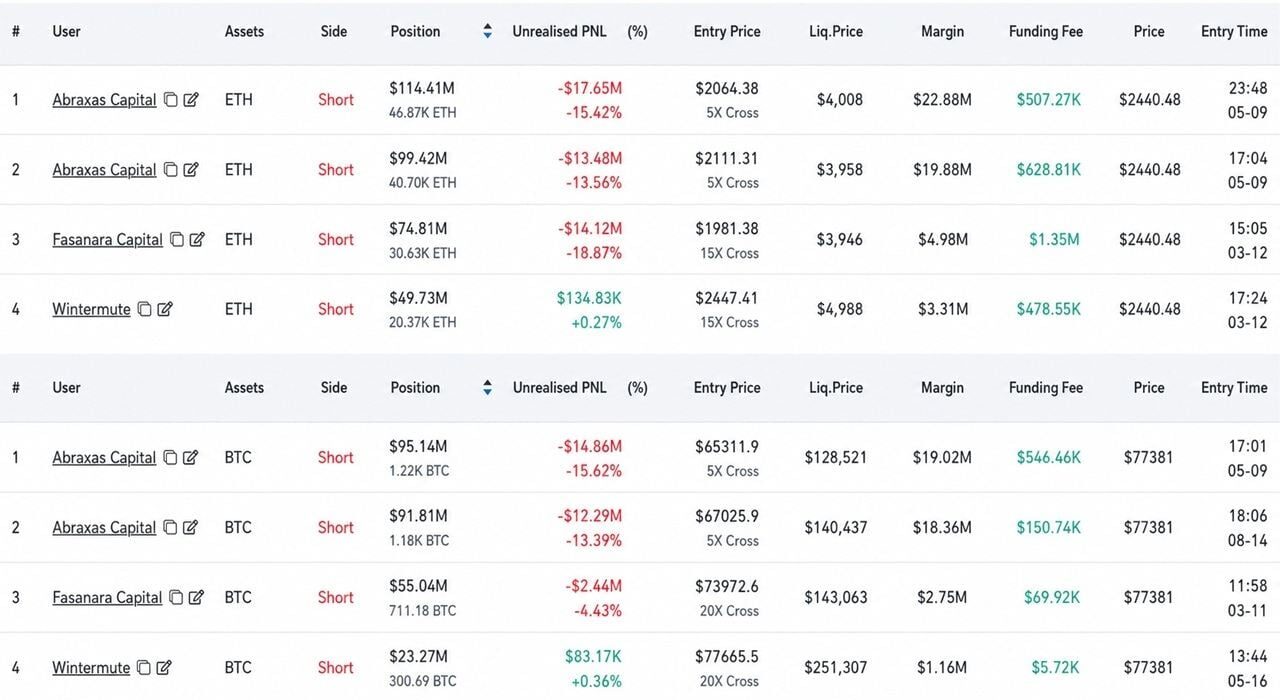Copy address of Abraxas Capital ETH row 1
This screenshot has width=1280, height=700.
[x=171, y=100]
